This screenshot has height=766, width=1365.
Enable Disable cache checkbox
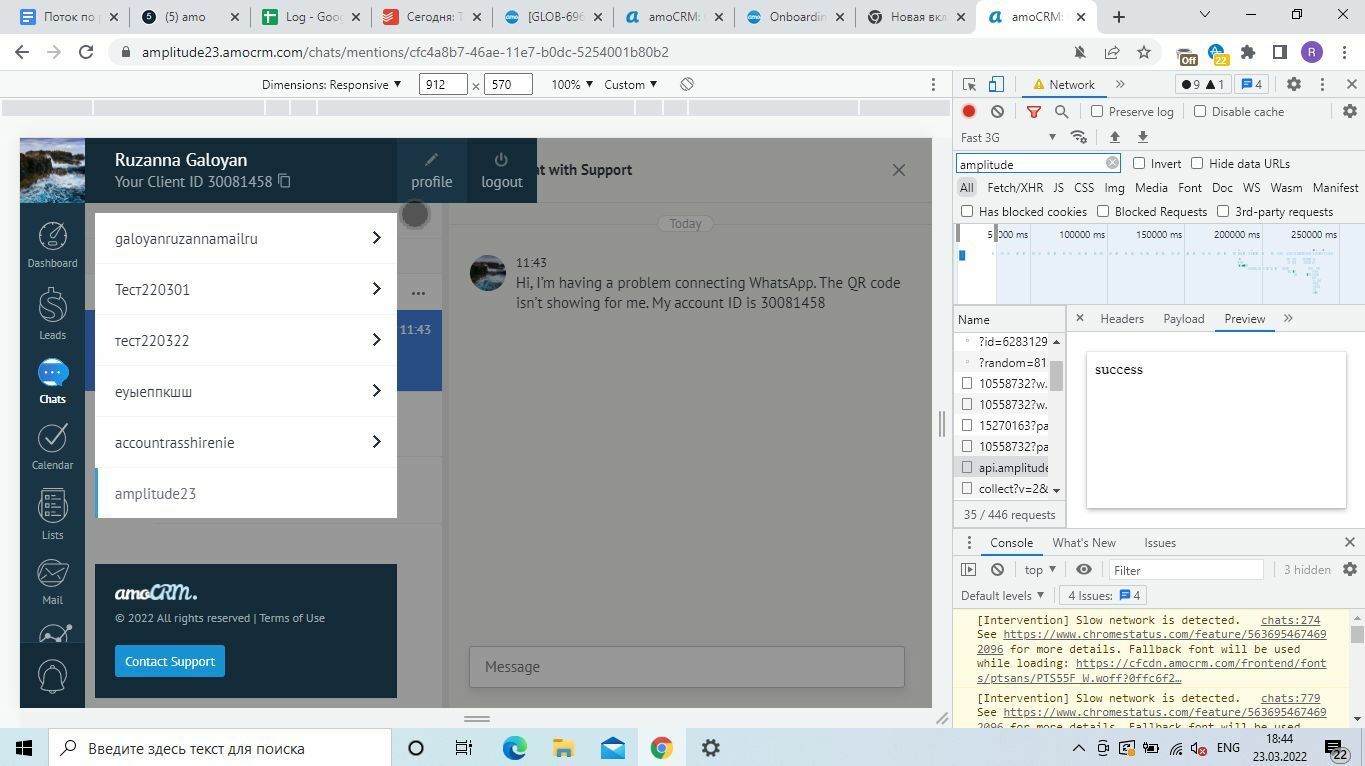[x=1200, y=112]
